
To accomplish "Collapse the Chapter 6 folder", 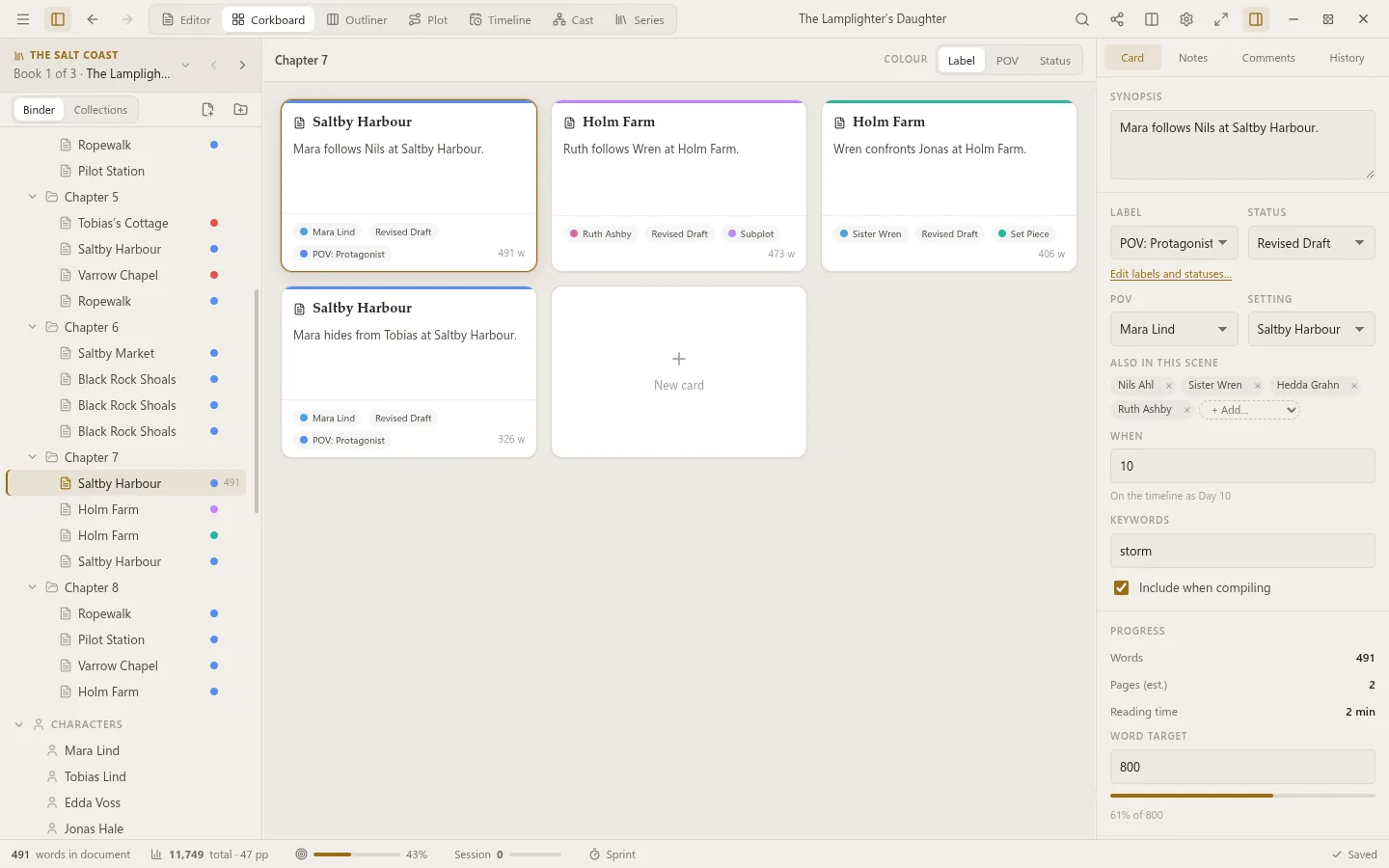I will coord(33,327).
